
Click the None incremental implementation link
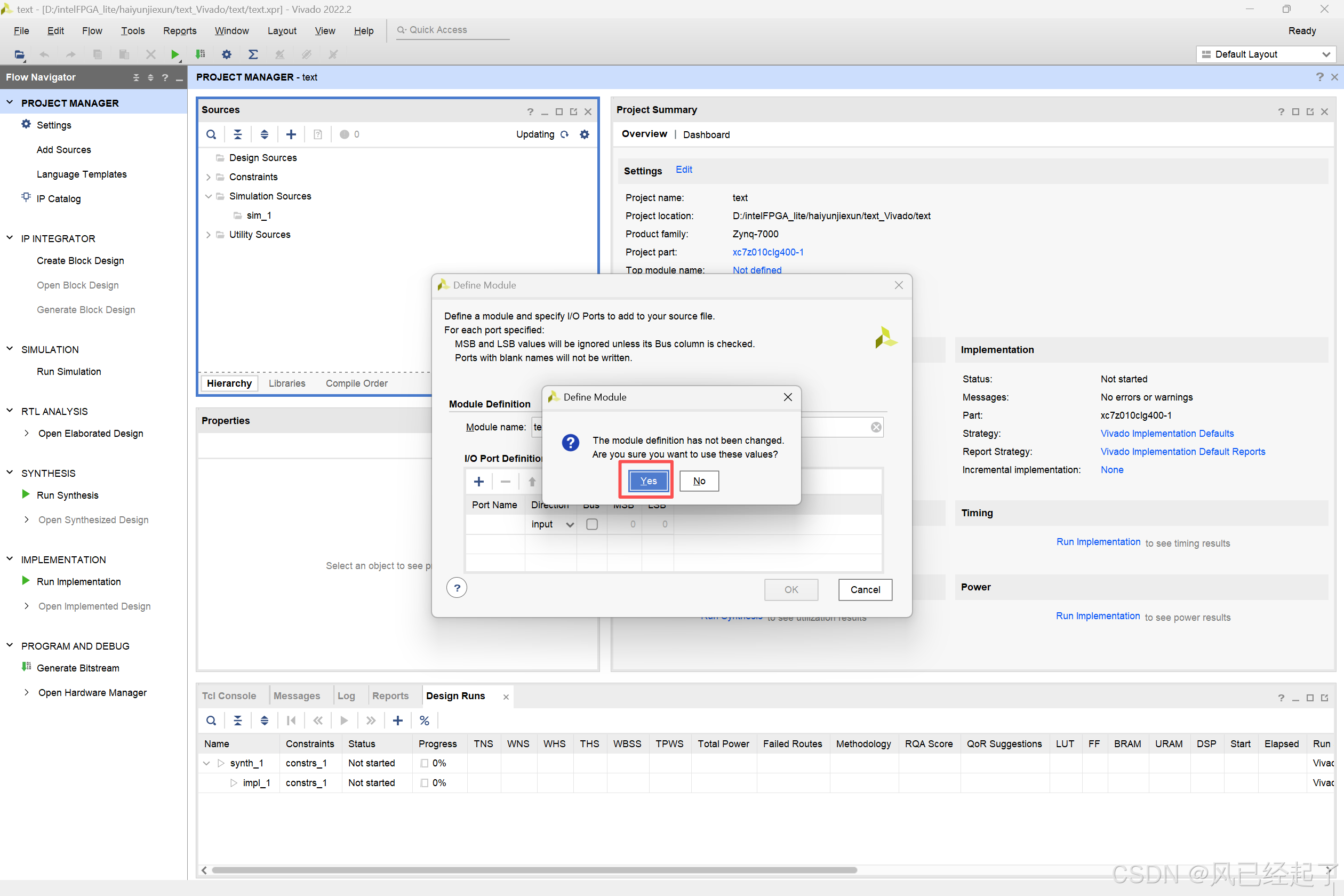(1111, 470)
